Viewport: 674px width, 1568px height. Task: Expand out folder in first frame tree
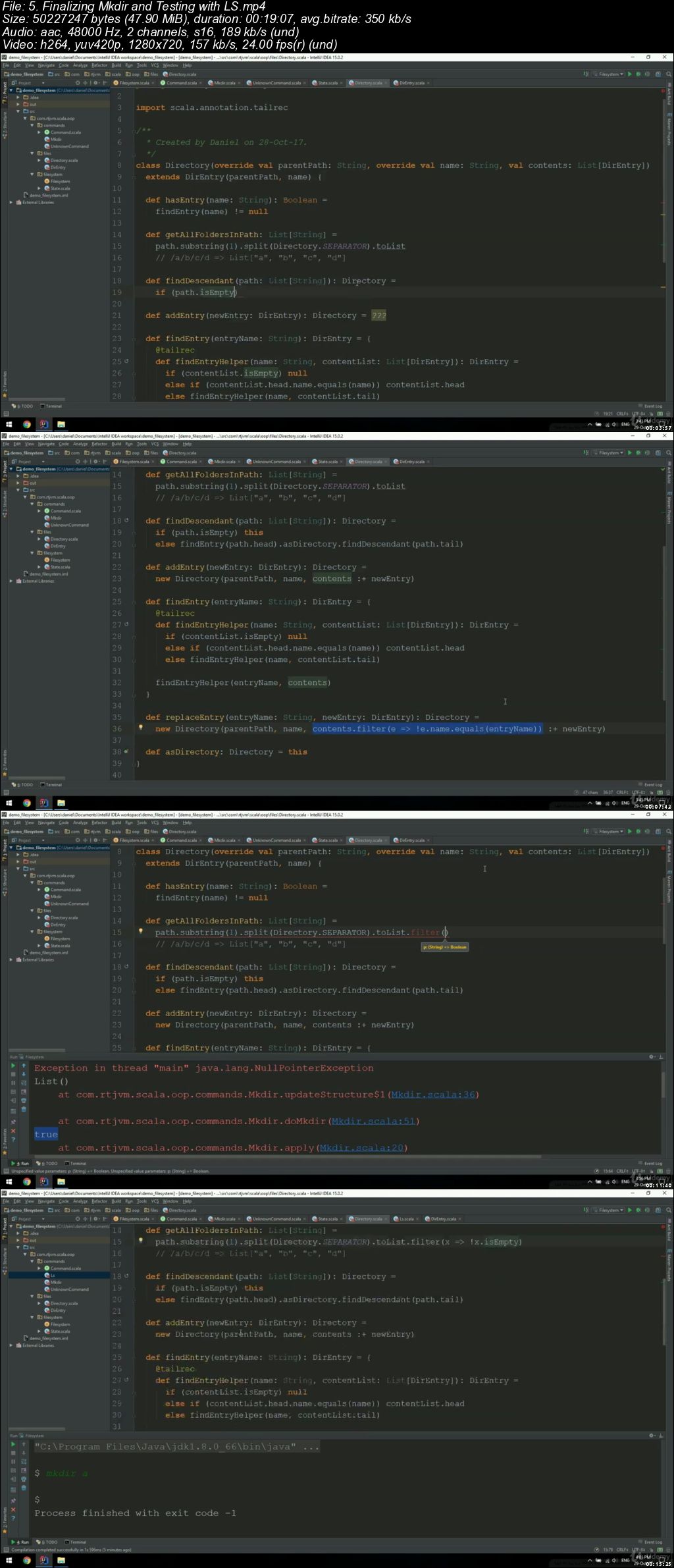18,104
